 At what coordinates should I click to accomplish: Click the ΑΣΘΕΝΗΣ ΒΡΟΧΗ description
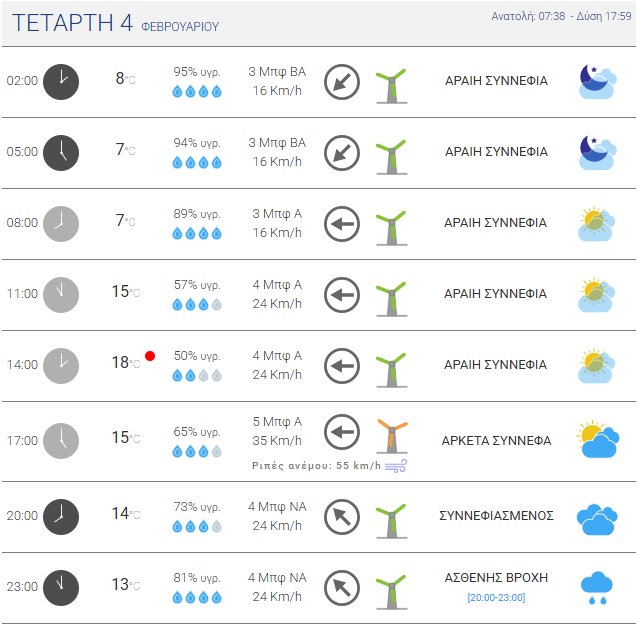click(496, 578)
